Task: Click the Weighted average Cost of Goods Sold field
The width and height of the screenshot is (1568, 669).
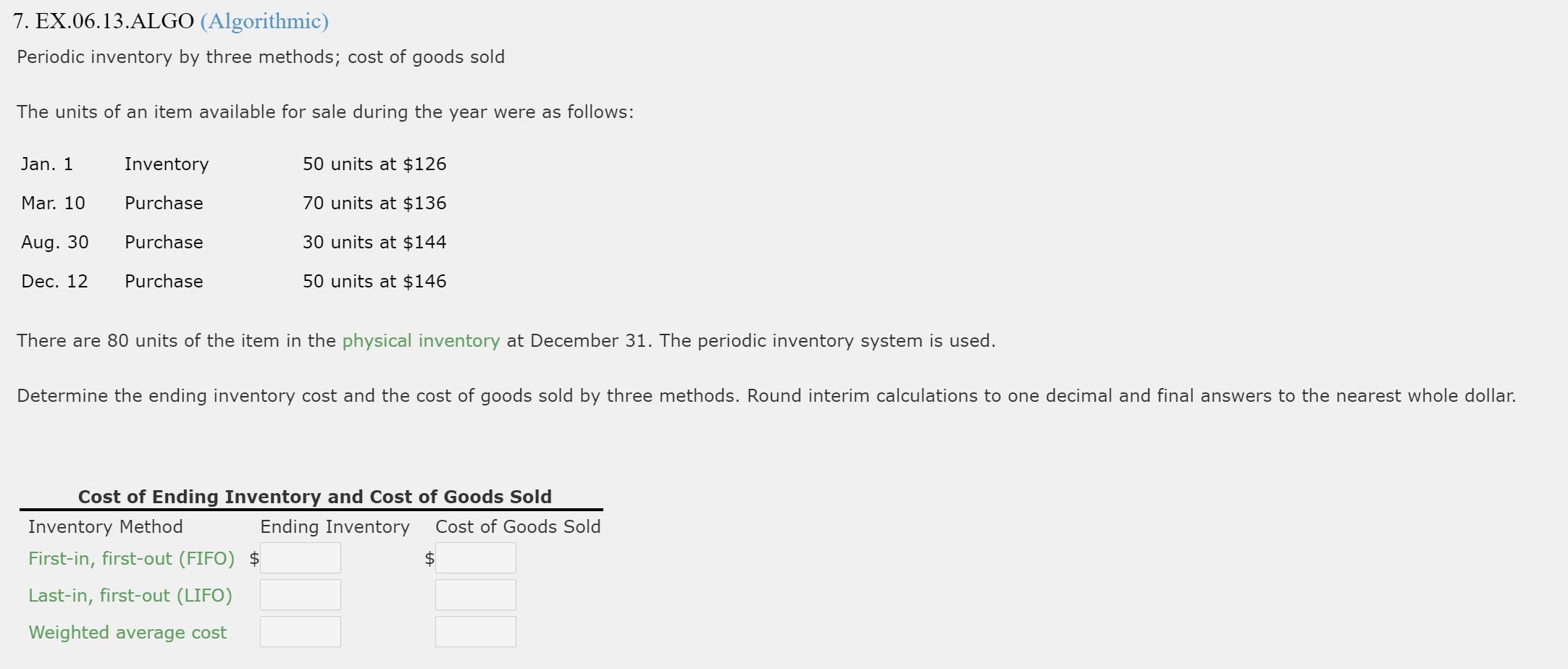Action: click(x=475, y=631)
